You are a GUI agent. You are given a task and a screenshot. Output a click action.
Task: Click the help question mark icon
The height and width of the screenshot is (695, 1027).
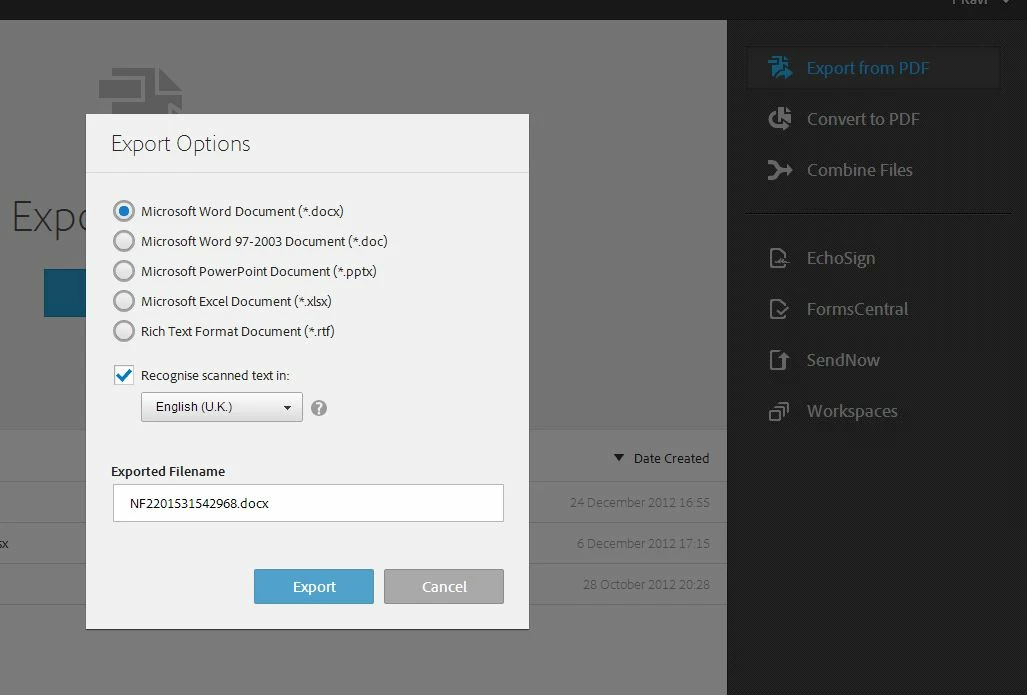point(319,408)
